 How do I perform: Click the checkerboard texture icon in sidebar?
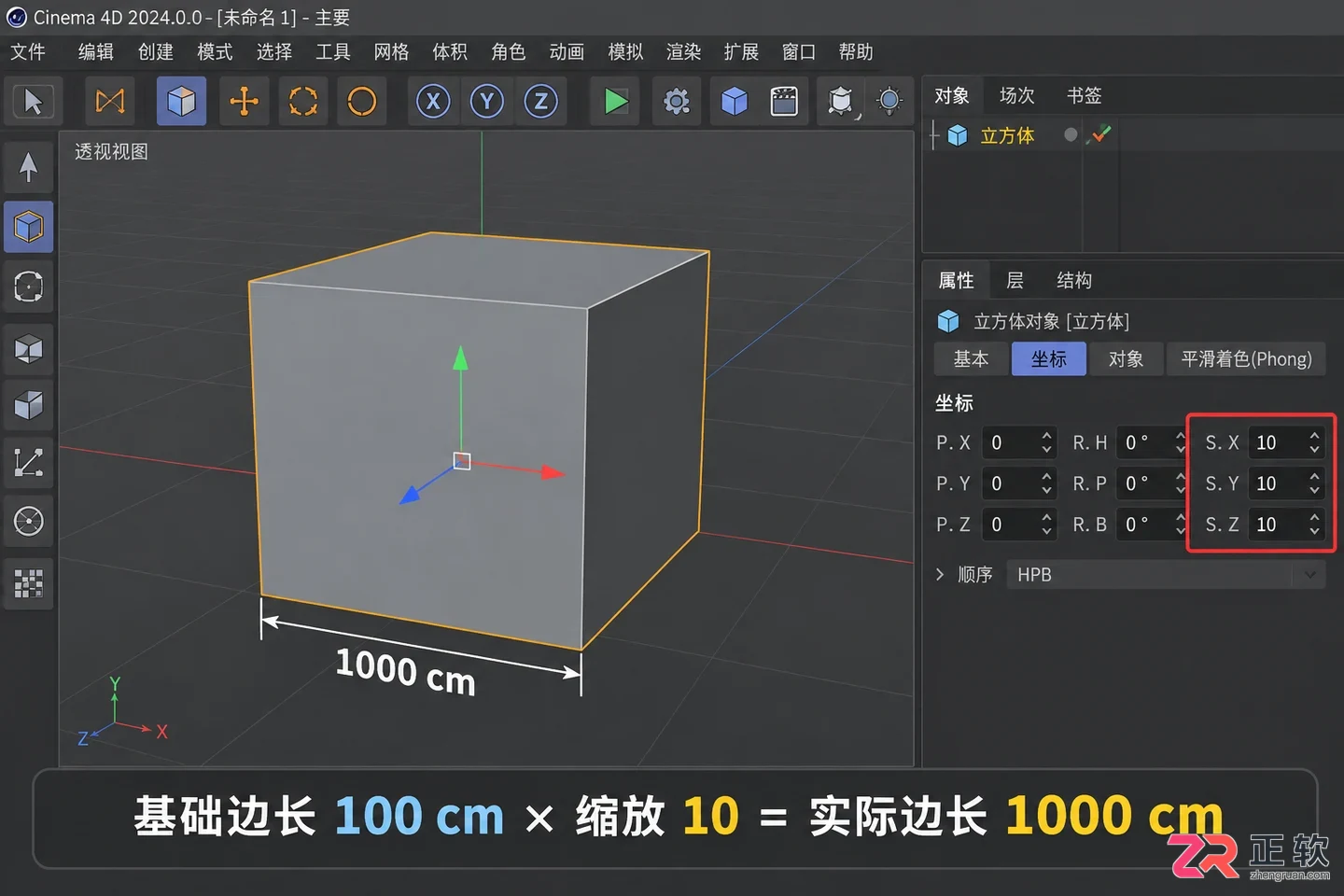pyautogui.click(x=29, y=584)
